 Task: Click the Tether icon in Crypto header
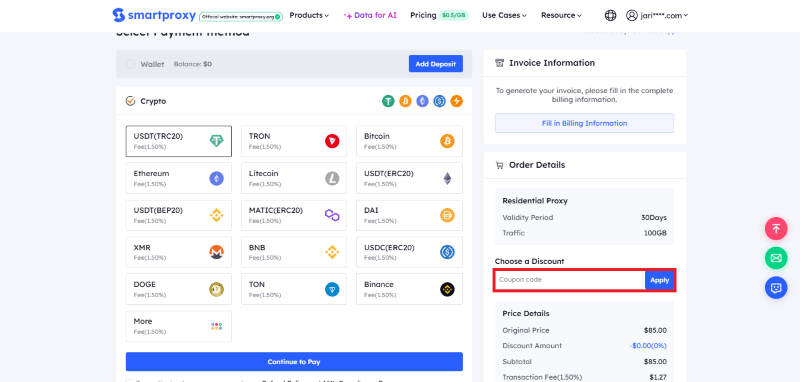389,101
